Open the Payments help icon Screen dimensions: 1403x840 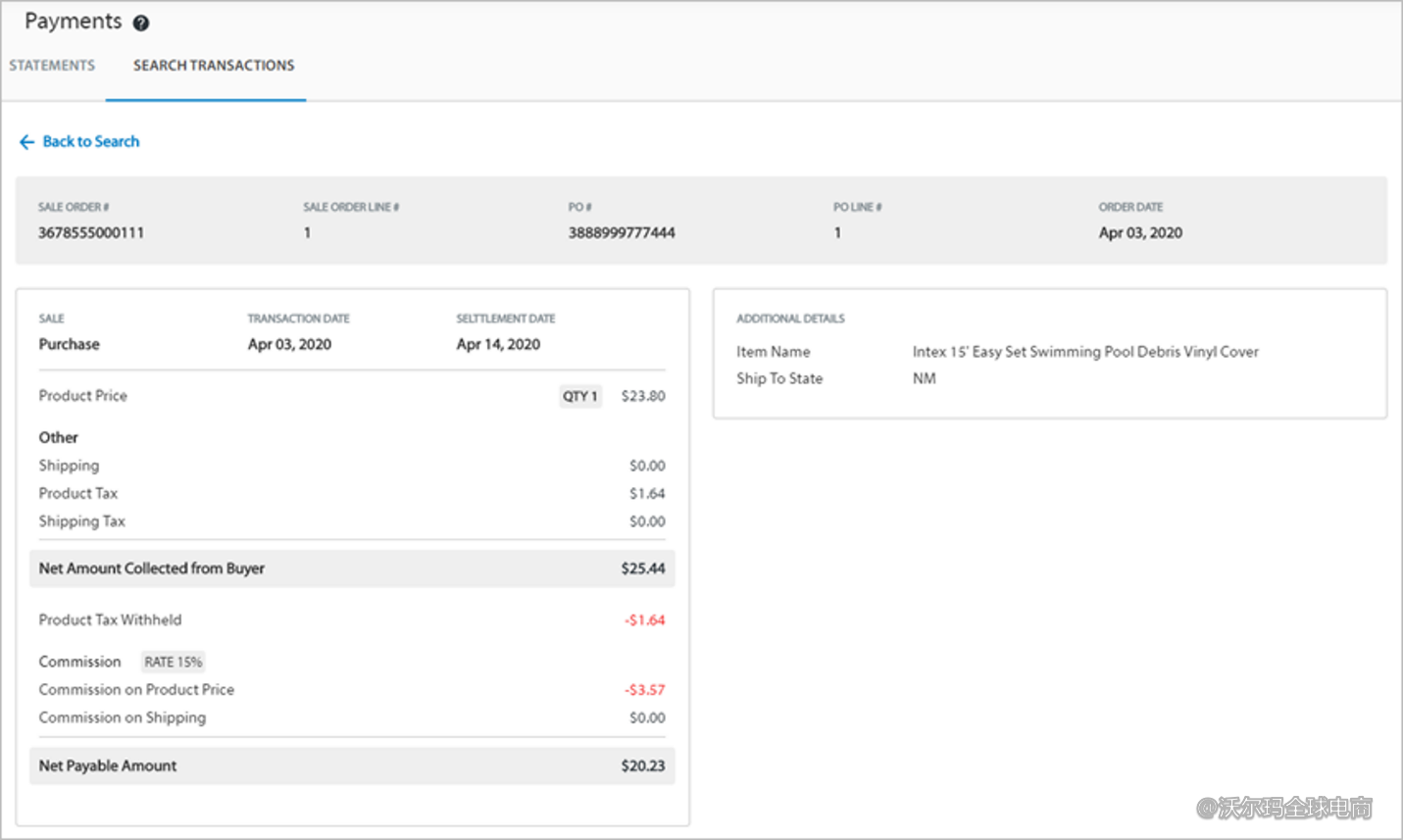140,22
